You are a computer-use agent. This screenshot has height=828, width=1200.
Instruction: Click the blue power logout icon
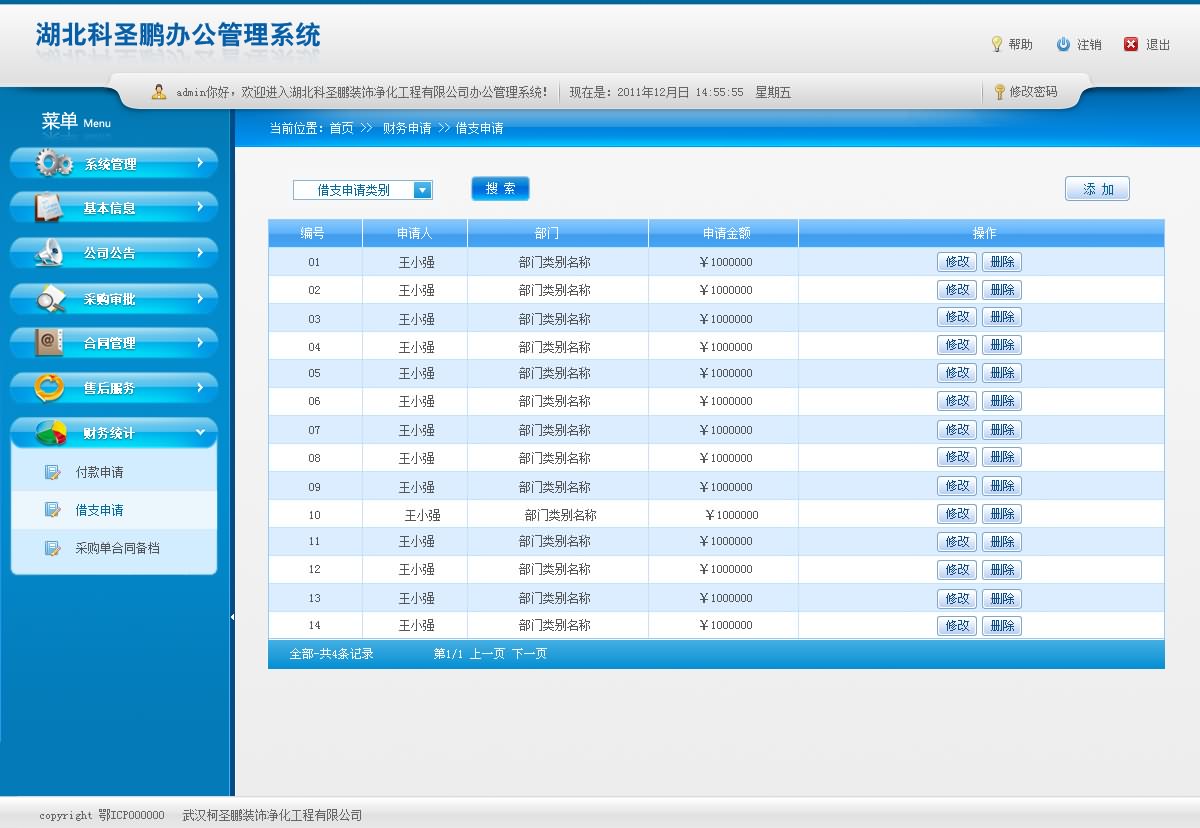(1063, 44)
